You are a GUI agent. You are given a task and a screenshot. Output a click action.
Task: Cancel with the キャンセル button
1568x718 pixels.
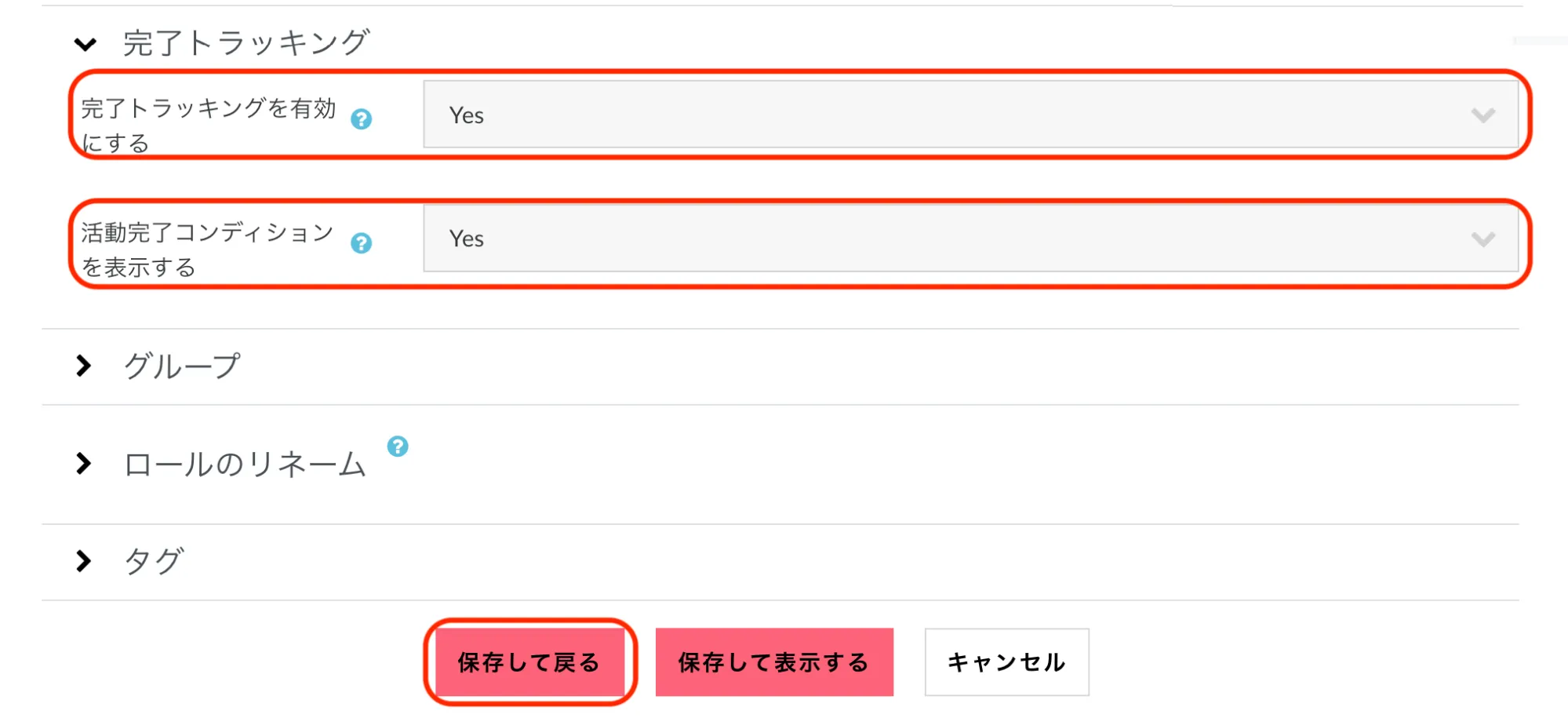(1006, 662)
